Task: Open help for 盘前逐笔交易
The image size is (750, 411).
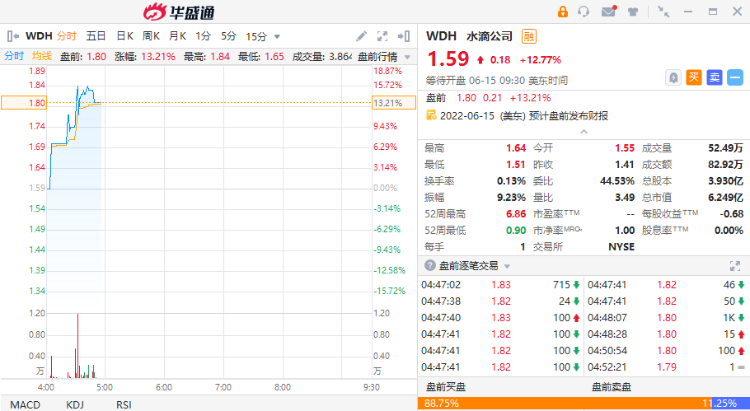Action: (430, 266)
